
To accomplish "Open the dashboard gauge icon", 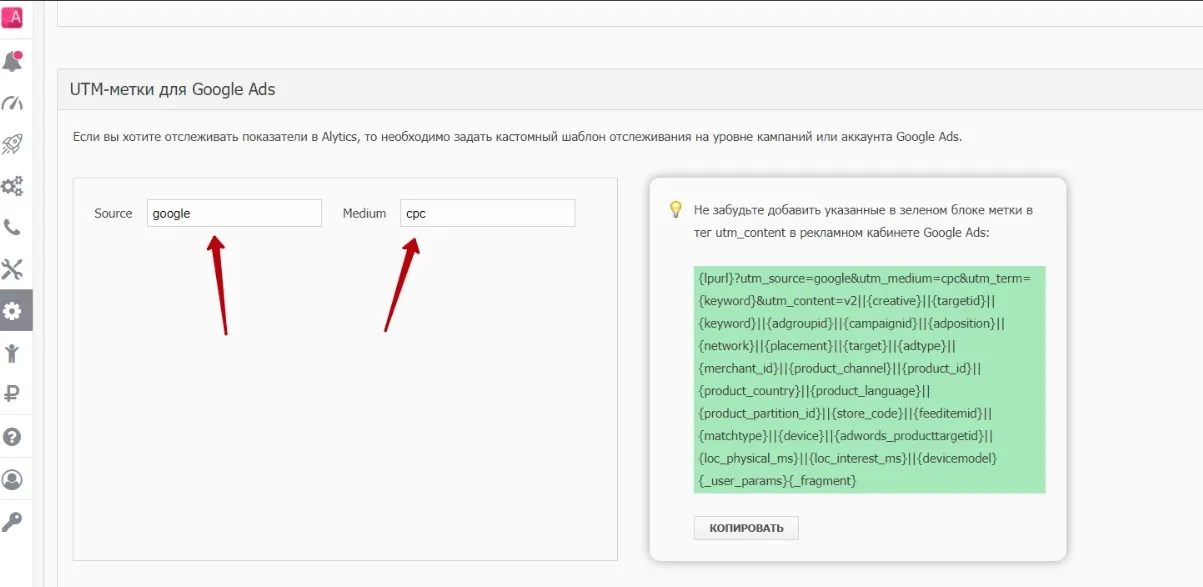I will click(x=12, y=103).
